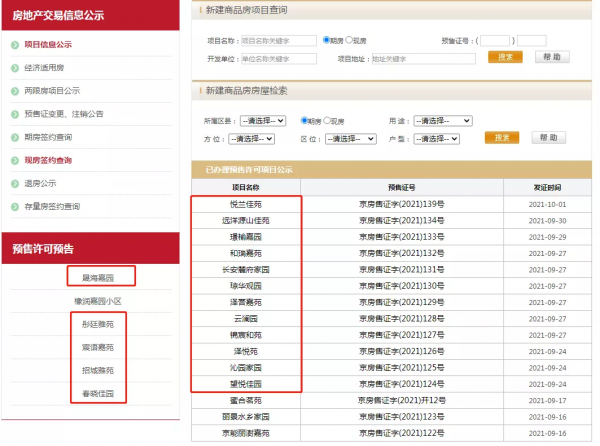The image size is (600, 446).
Task: Open project 丽景水乡家园 in the table
Action: click(x=246, y=417)
